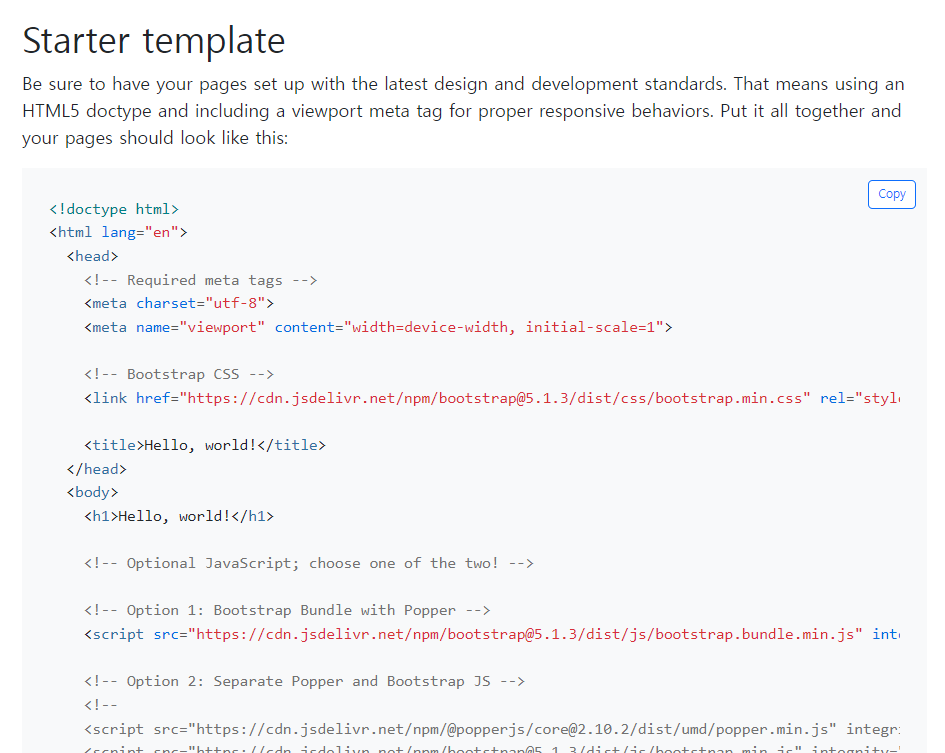Click the meta charset="utf-8" line

179,303
